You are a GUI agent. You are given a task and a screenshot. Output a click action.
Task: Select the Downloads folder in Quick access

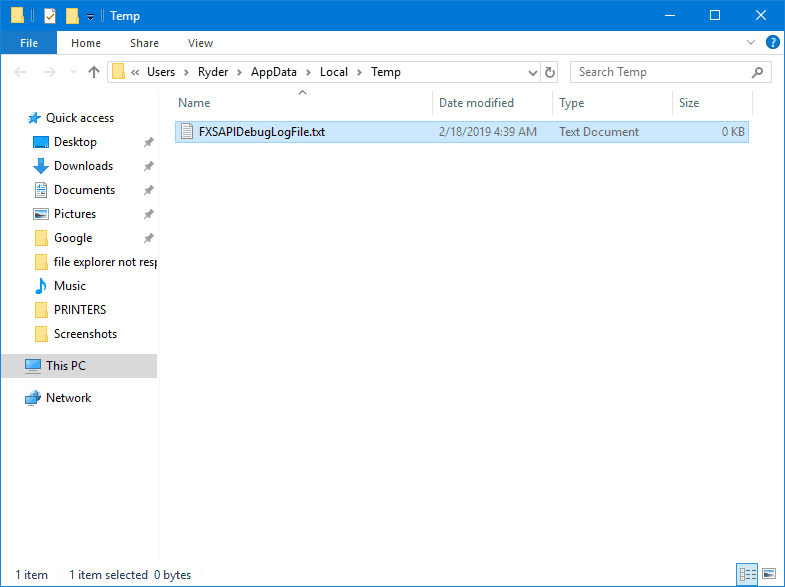(x=83, y=166)
